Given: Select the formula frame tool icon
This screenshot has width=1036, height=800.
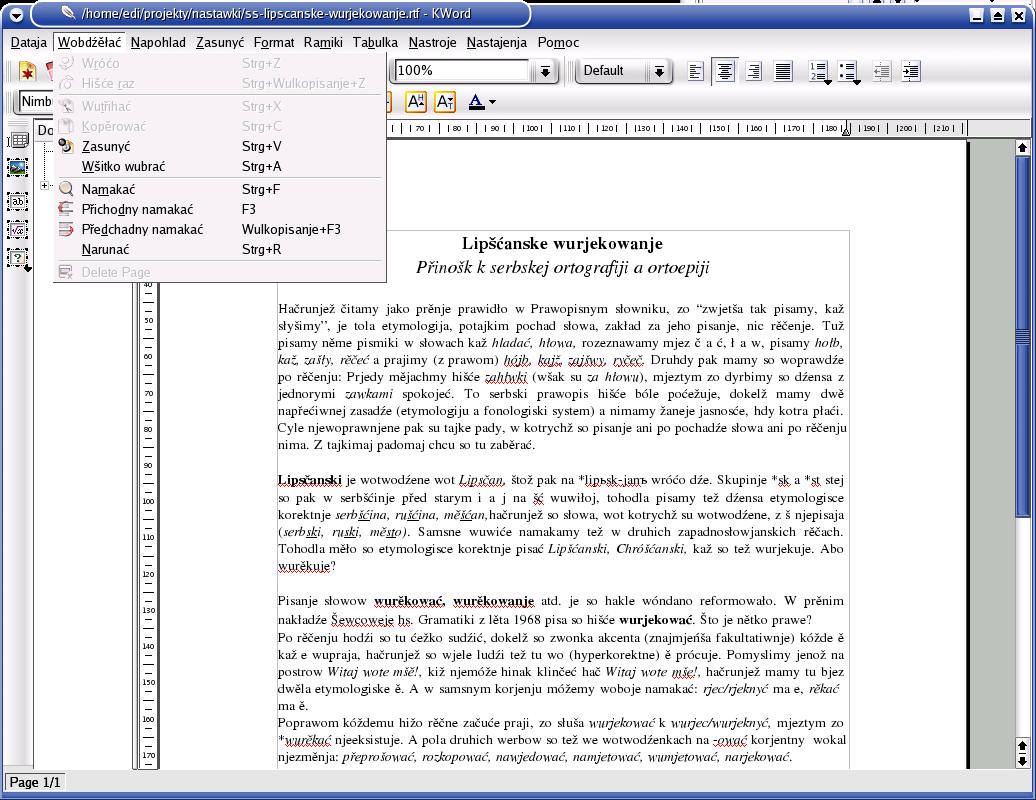Looking at the screenshot, I should tap(18, 229).
